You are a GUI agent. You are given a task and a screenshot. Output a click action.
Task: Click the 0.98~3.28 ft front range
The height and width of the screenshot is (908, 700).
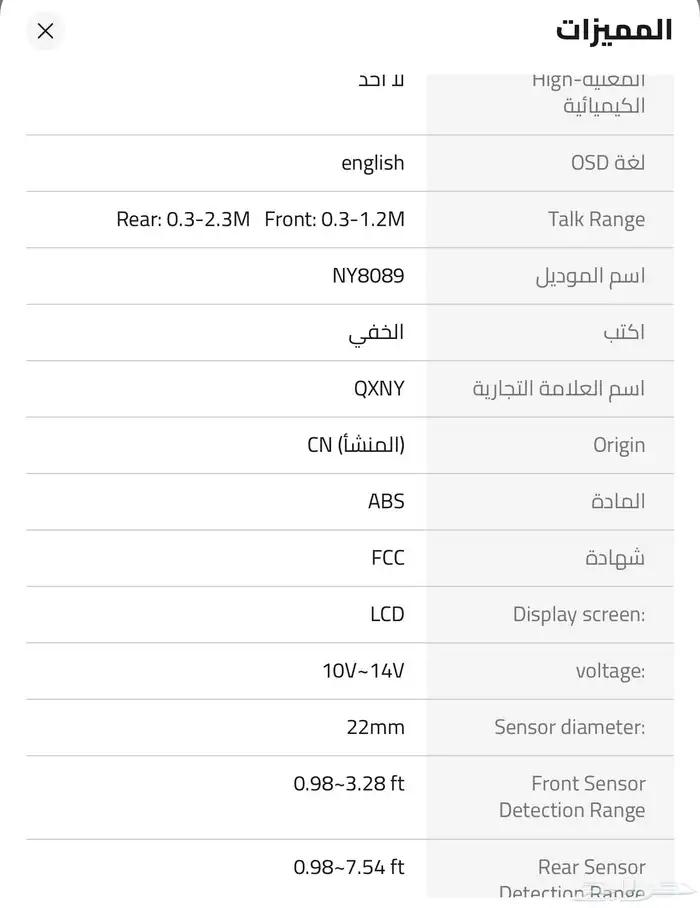click(x=348, y=783)
